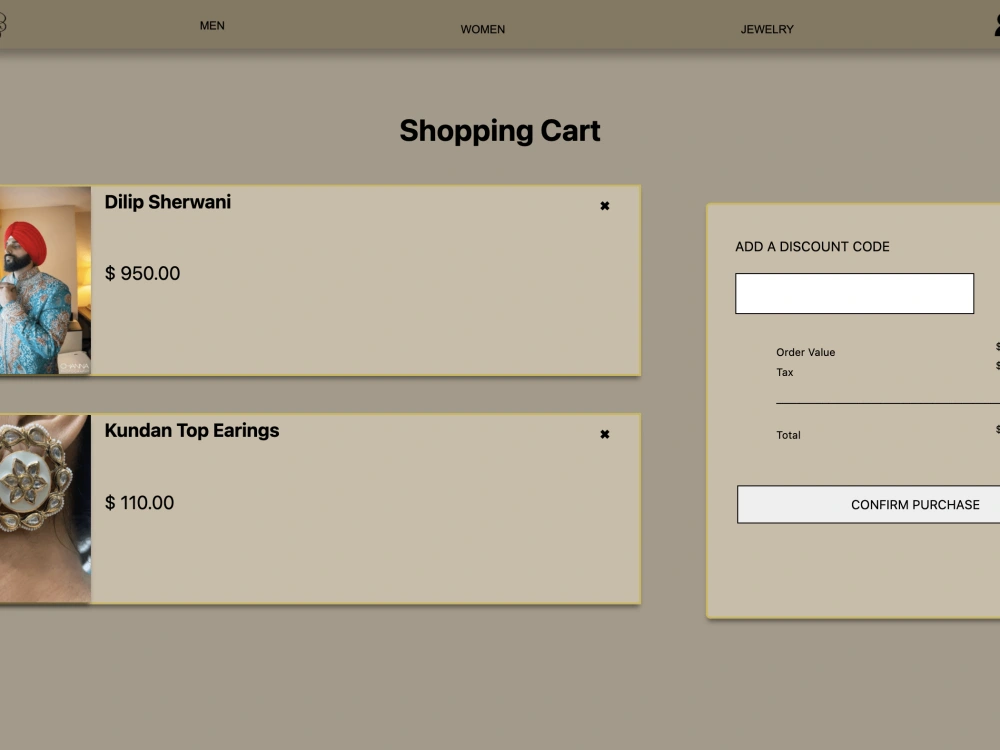
Task: Open the Kundan earrings product image
Action: coord(45,508)
